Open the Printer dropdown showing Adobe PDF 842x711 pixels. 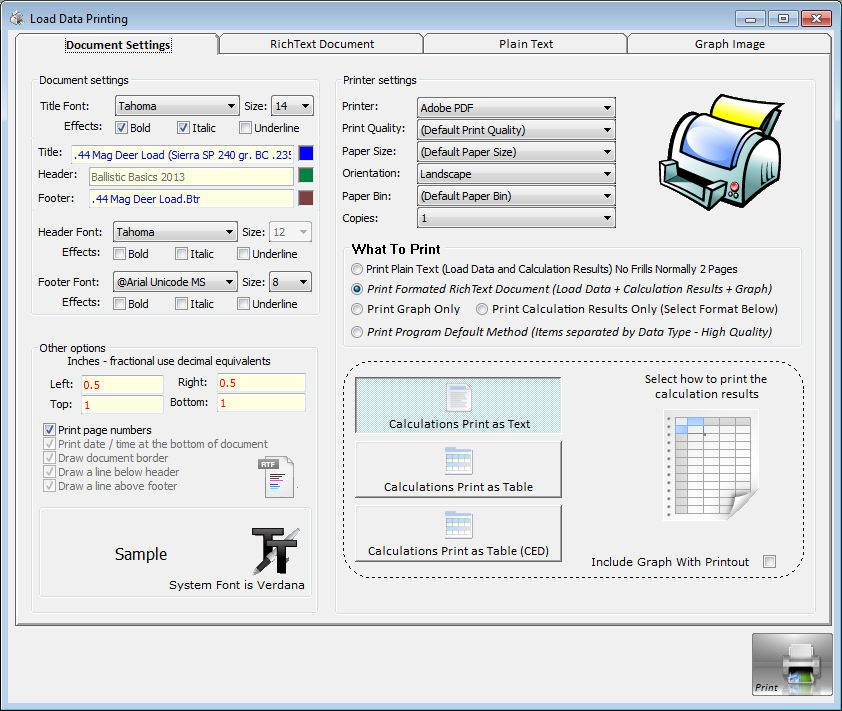tap(515, 107)
